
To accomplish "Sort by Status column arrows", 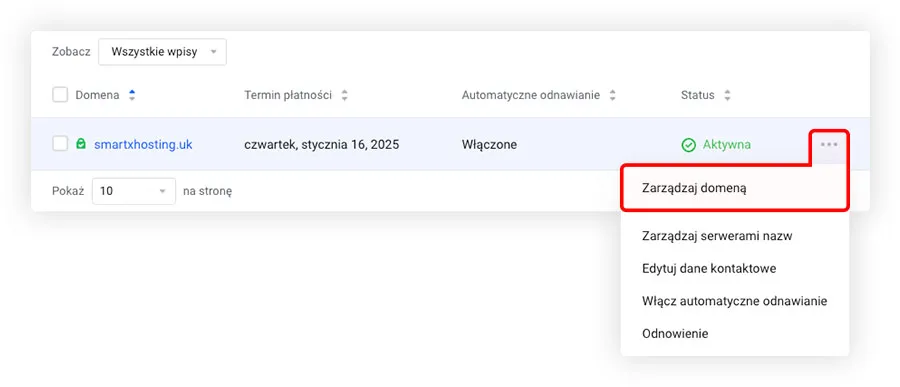I will click(727, 95).
